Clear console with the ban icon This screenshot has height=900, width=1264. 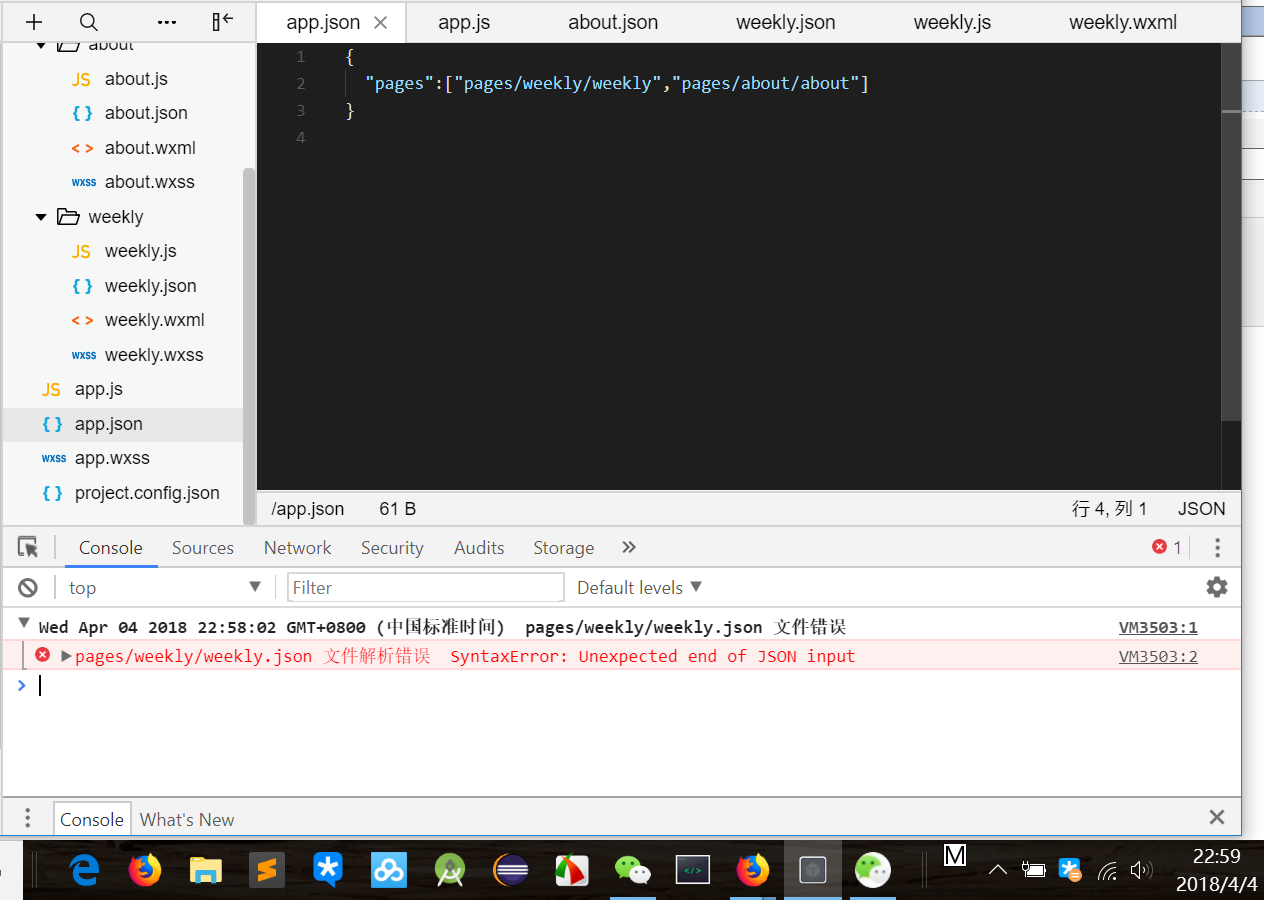(x=28, y=587)
